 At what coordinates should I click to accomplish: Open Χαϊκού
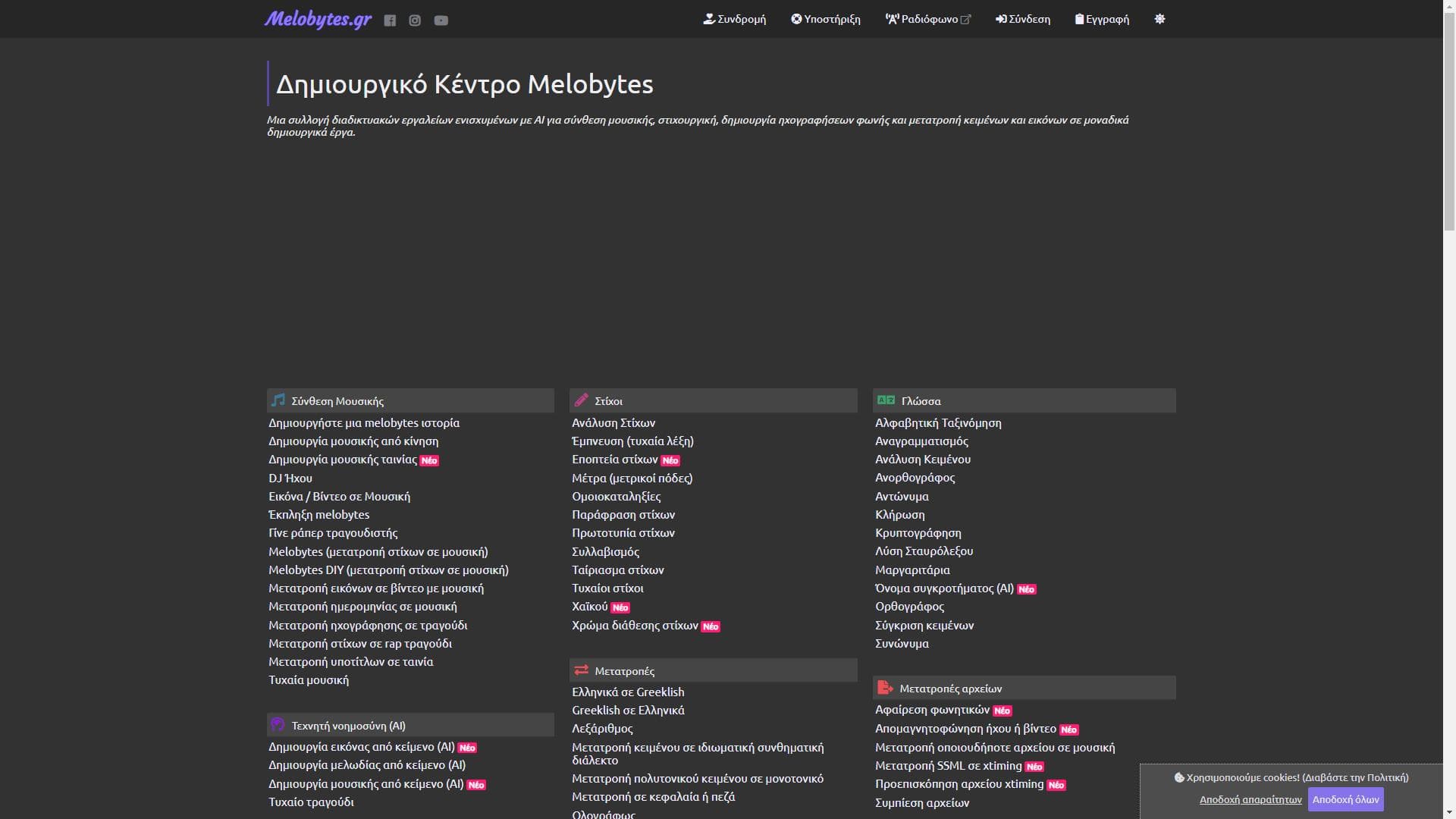[590, 607]
